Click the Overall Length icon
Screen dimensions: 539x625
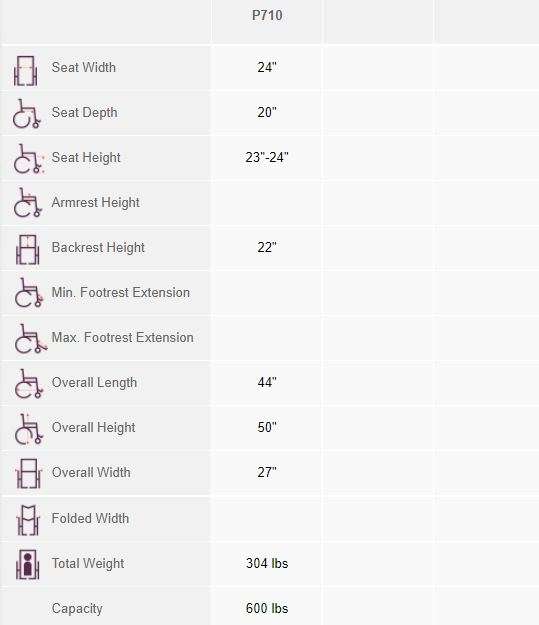[28, 383]
